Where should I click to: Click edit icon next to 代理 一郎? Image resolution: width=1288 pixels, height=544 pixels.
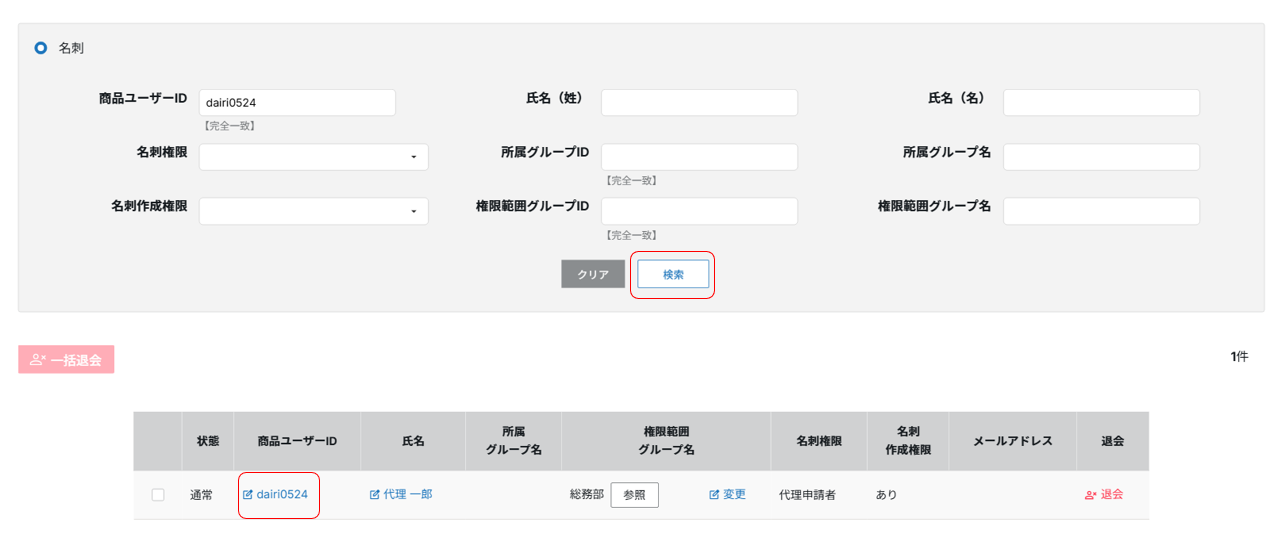coord(375,495)
